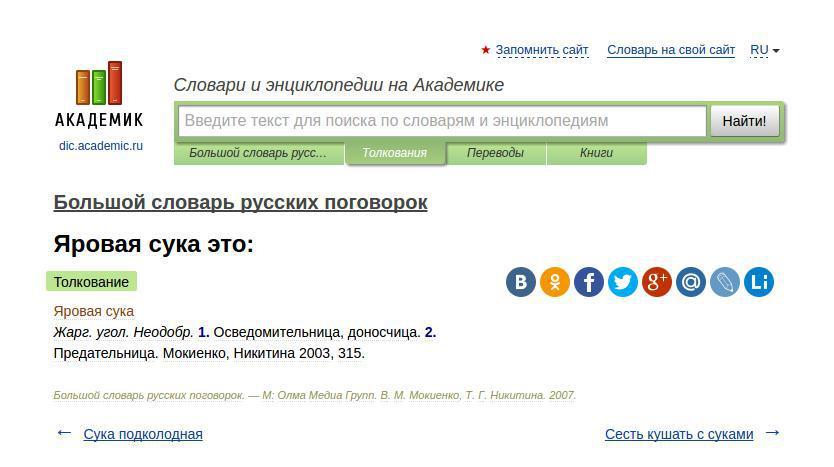This screenshot has height=467, width=834.
Task: Click the Толкование green label
Action: [x=91, y=282]
